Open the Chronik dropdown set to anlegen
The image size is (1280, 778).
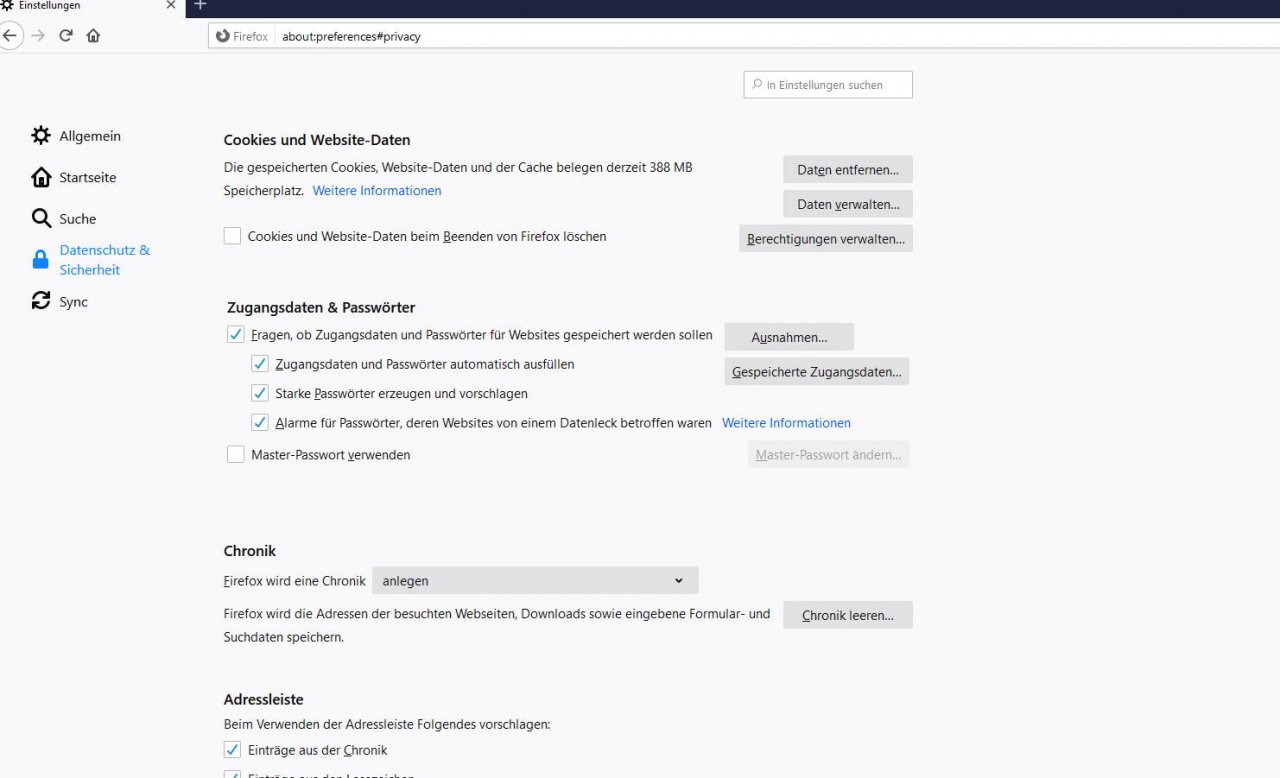[535, 580]
